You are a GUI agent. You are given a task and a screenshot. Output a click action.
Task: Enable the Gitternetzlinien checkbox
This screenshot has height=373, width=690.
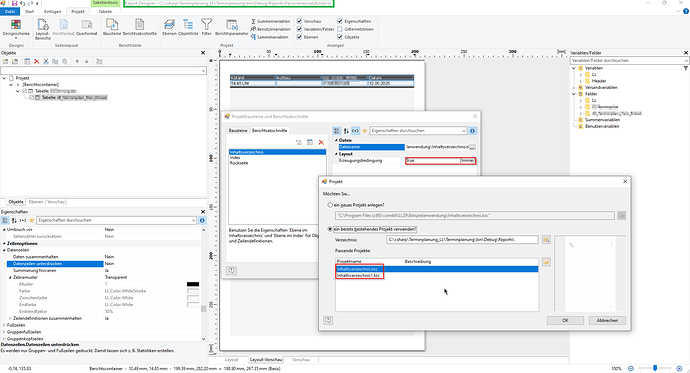click(340, 29)
